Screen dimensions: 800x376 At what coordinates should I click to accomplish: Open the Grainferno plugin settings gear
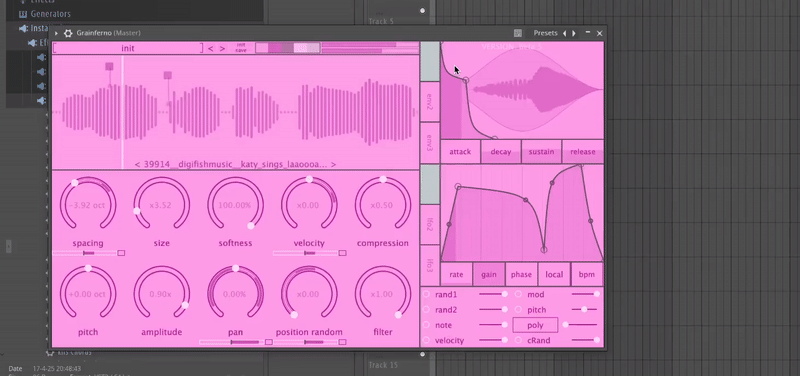point(68,33)
